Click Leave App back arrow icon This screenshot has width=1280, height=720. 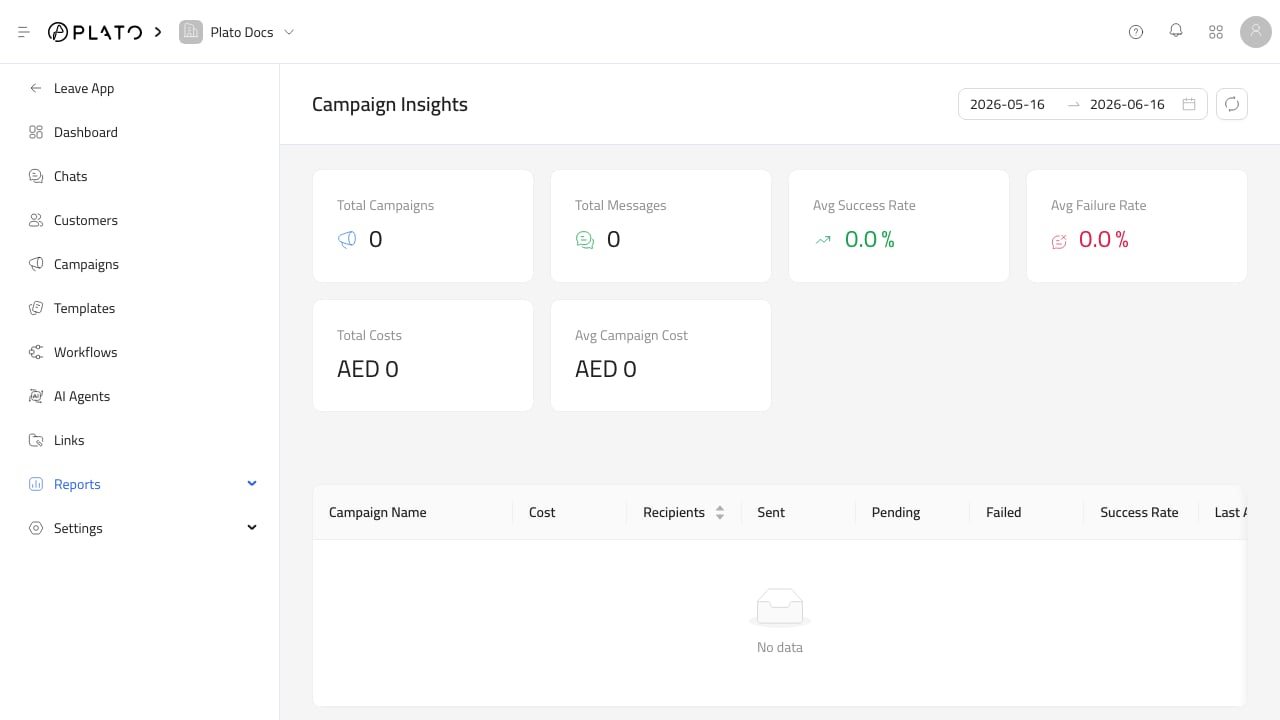coord(36,88)
